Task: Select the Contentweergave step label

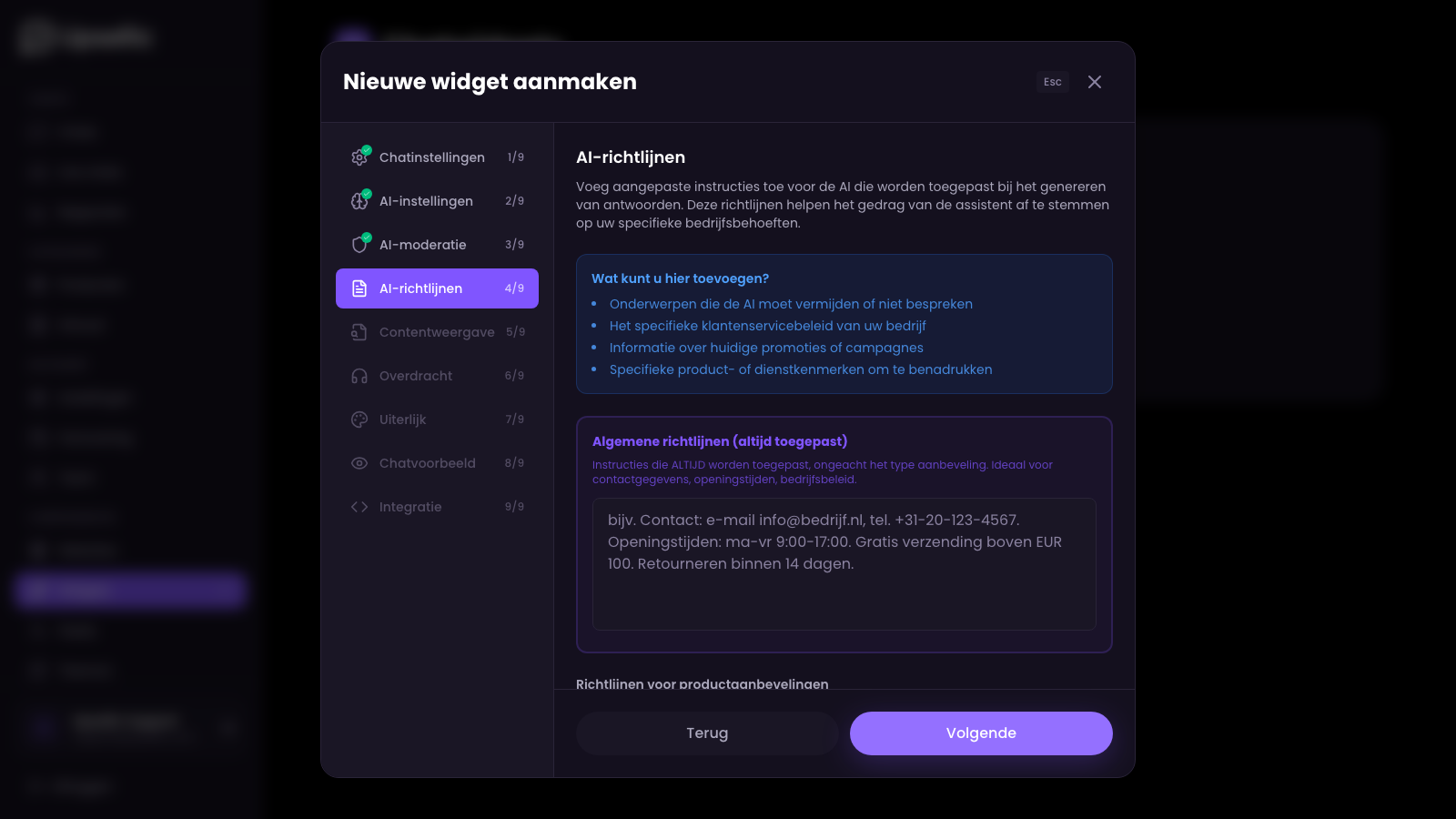Action: (437, 332)
